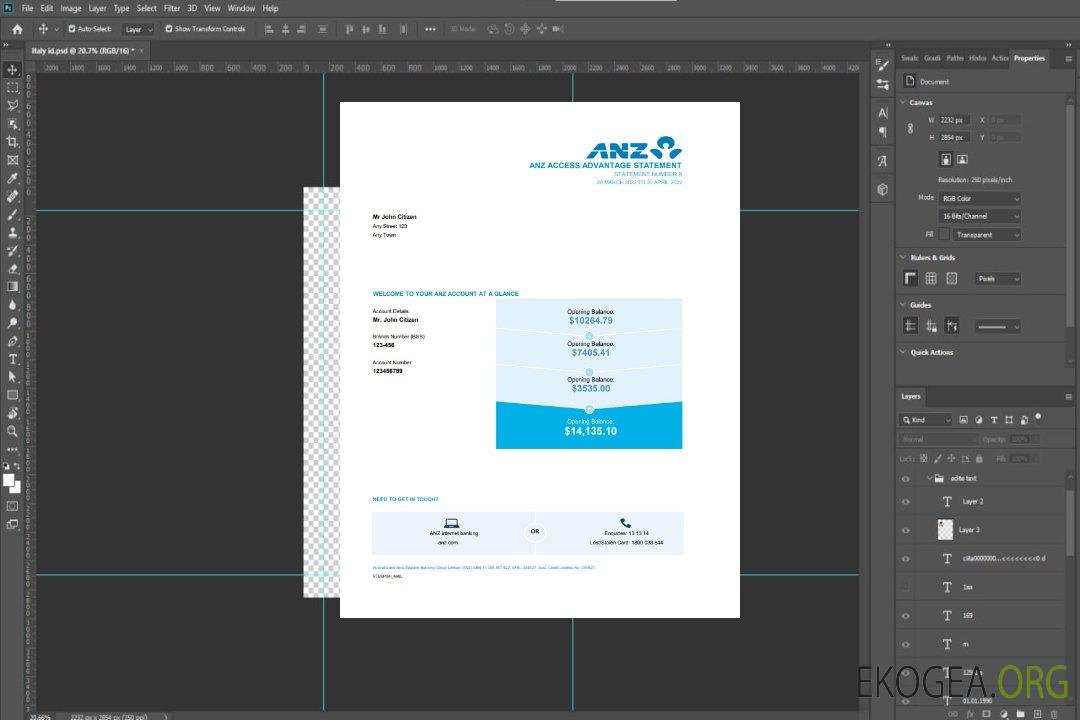Screen dimensions: 1080x720
Task: Select the Eraser tool
Action: pyautogui.click(x=12, y=269)
